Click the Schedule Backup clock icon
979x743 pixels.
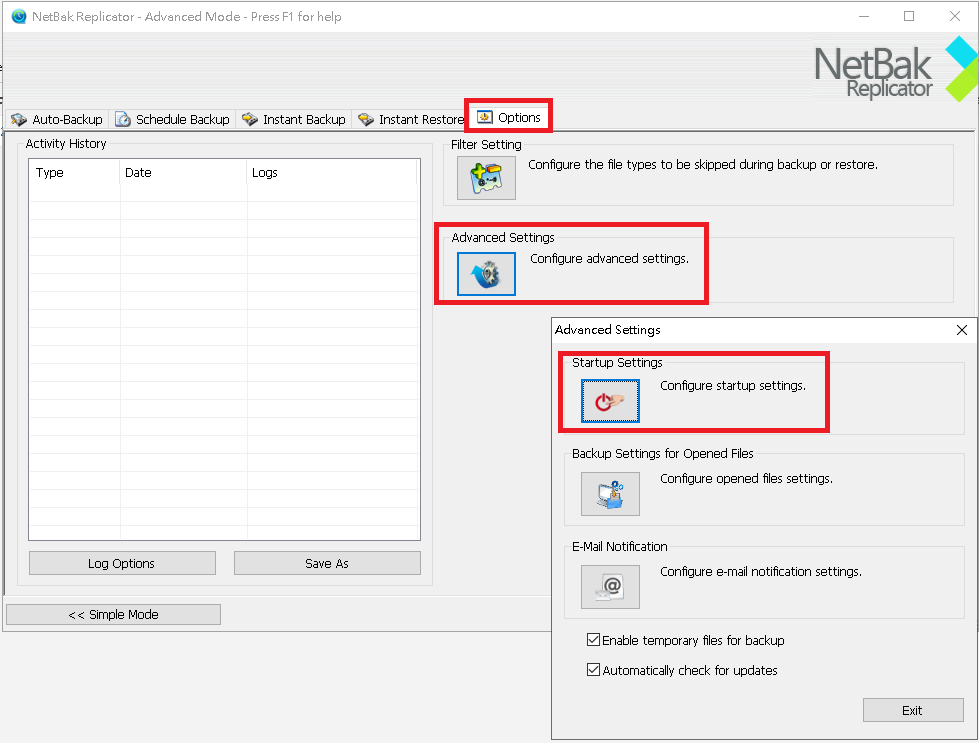123,119
